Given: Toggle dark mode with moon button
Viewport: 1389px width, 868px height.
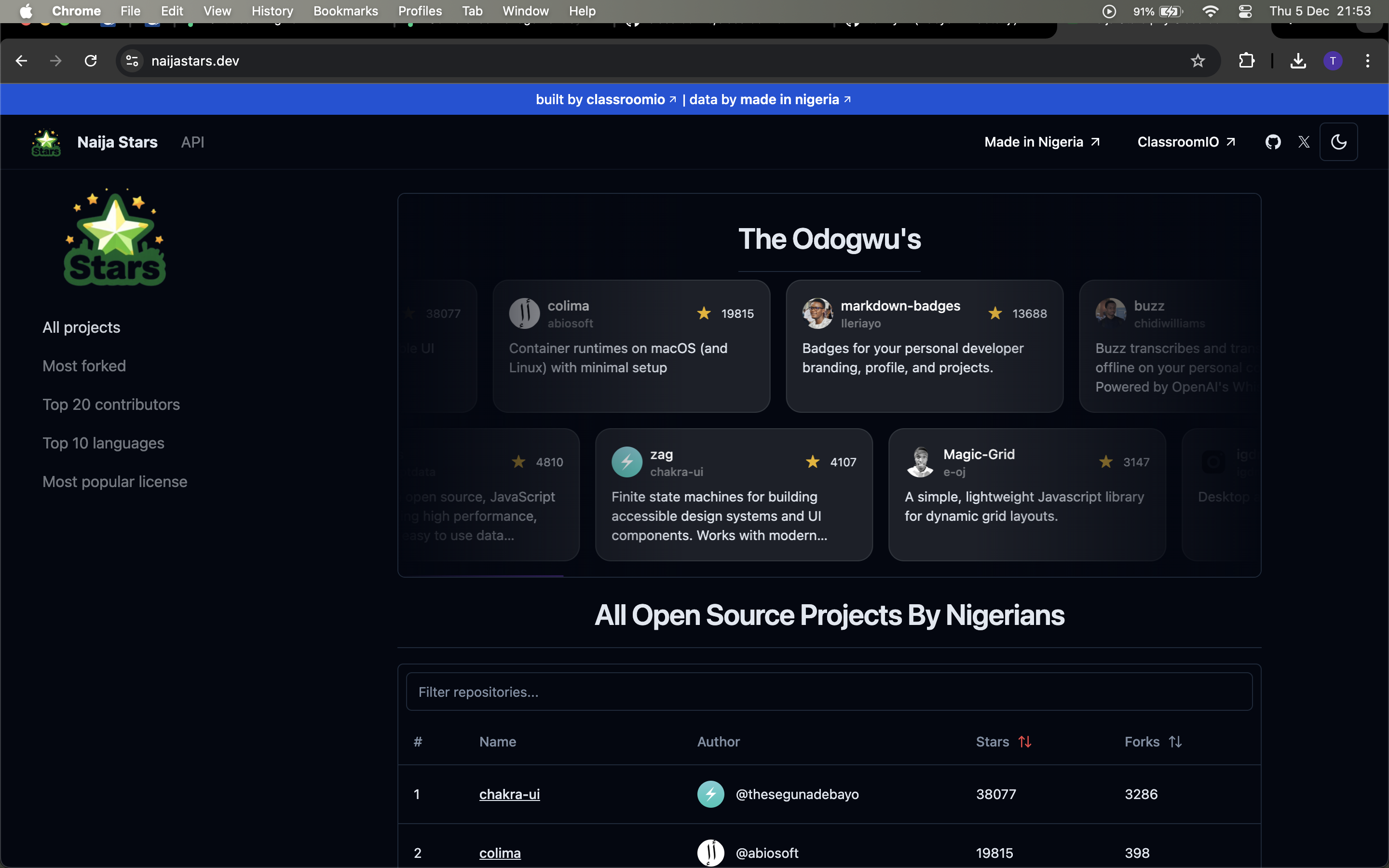Looking at the screenshot, I should [1338, 142].
